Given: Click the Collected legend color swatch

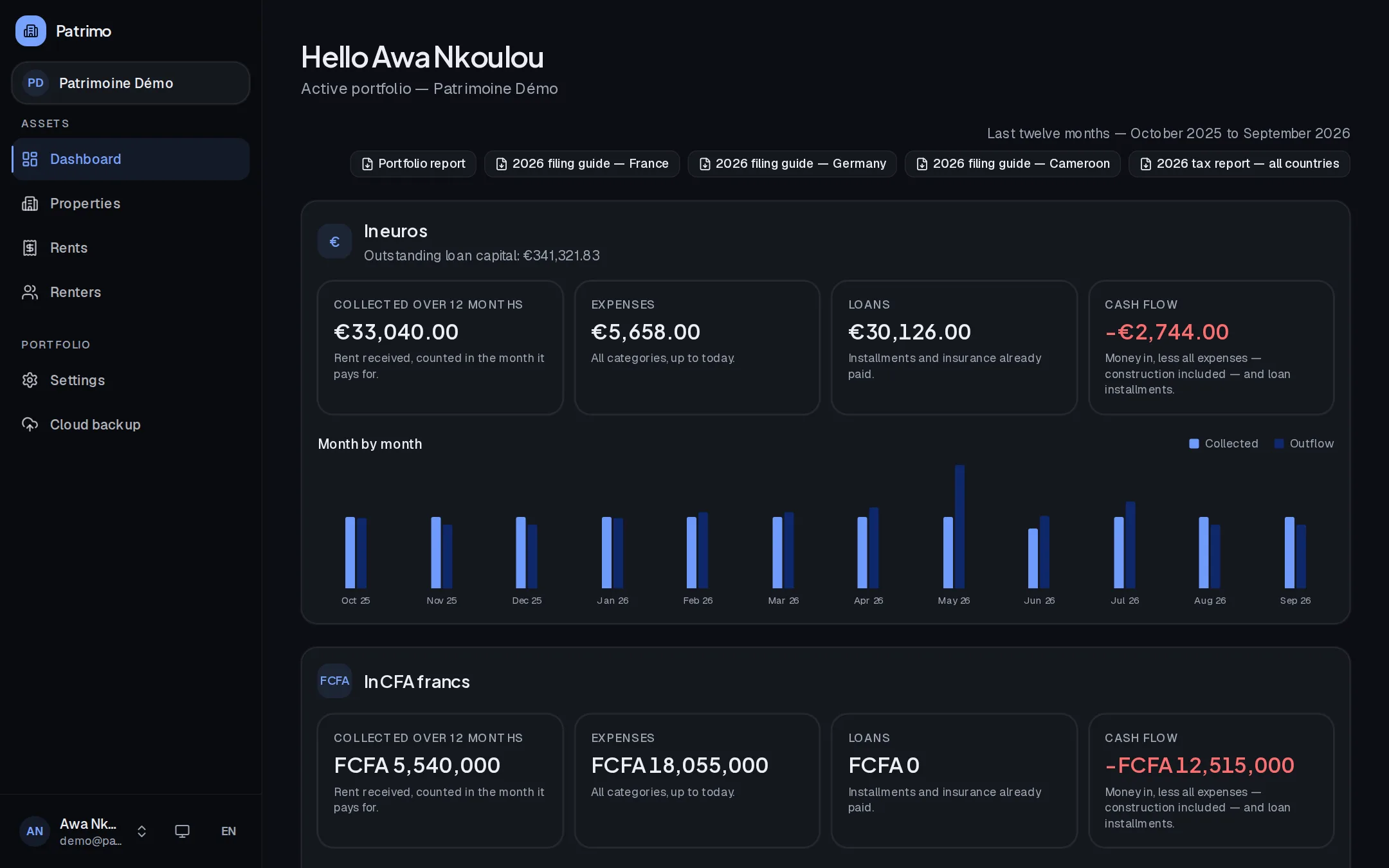Looking at the screenshot, I should point(1194,444).
